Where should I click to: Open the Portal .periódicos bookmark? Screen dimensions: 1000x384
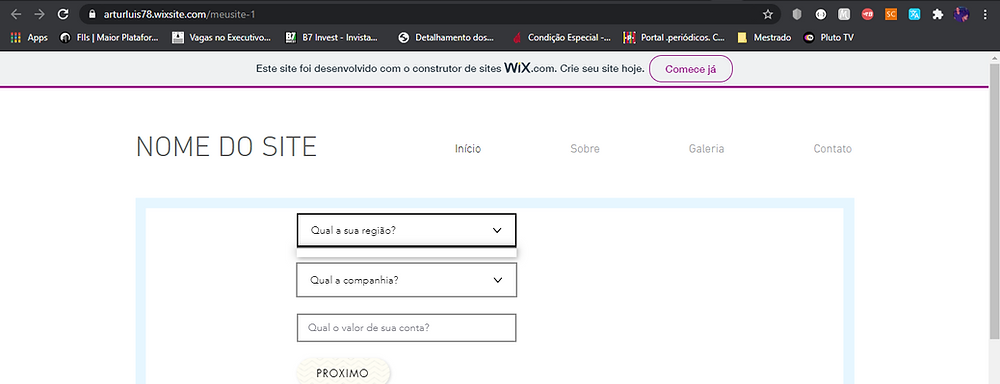click(x=674, y=38)
